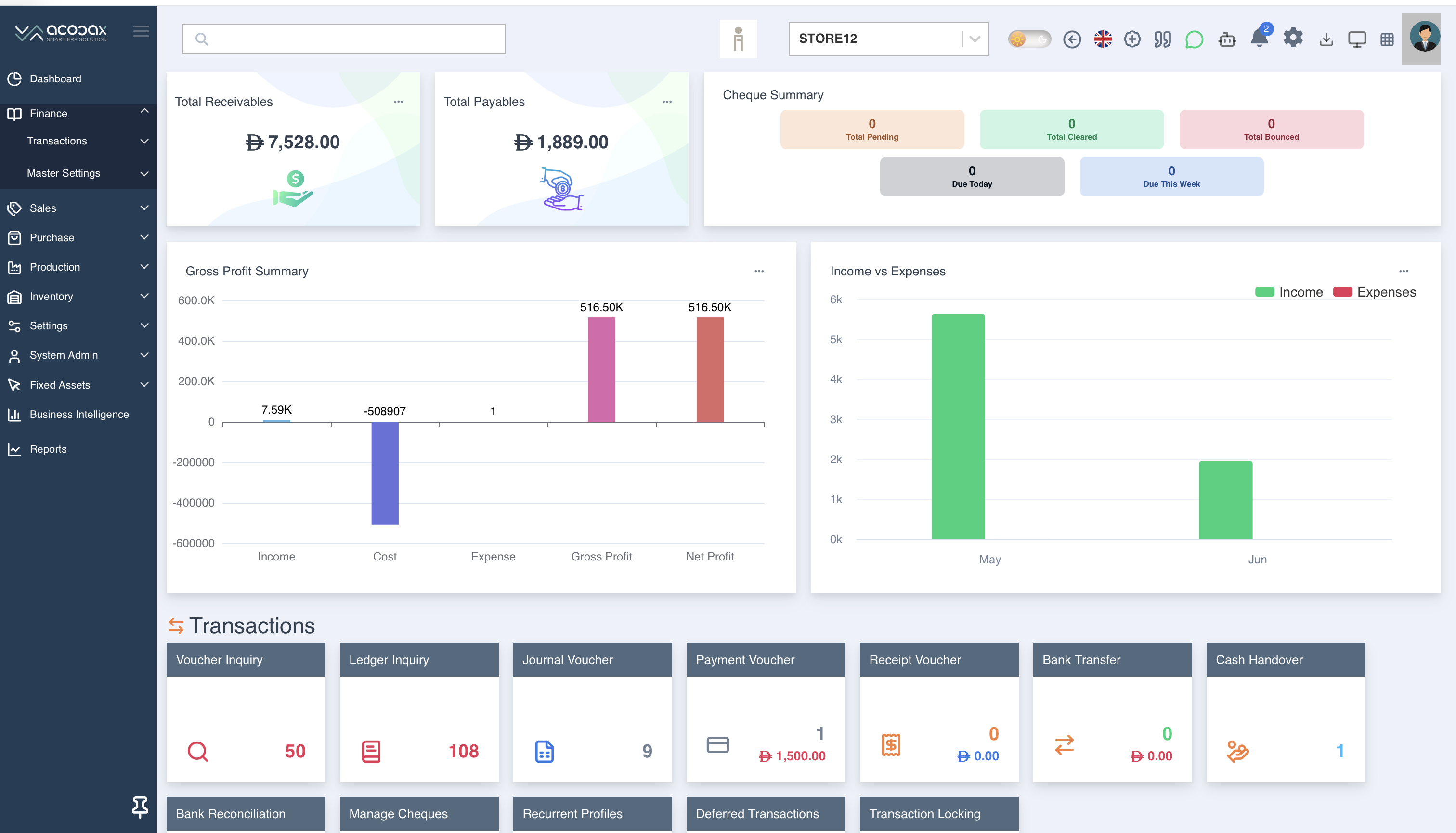1456x833 pixels.
Task: Click the back arrow circle icon
Action: 1072,39
